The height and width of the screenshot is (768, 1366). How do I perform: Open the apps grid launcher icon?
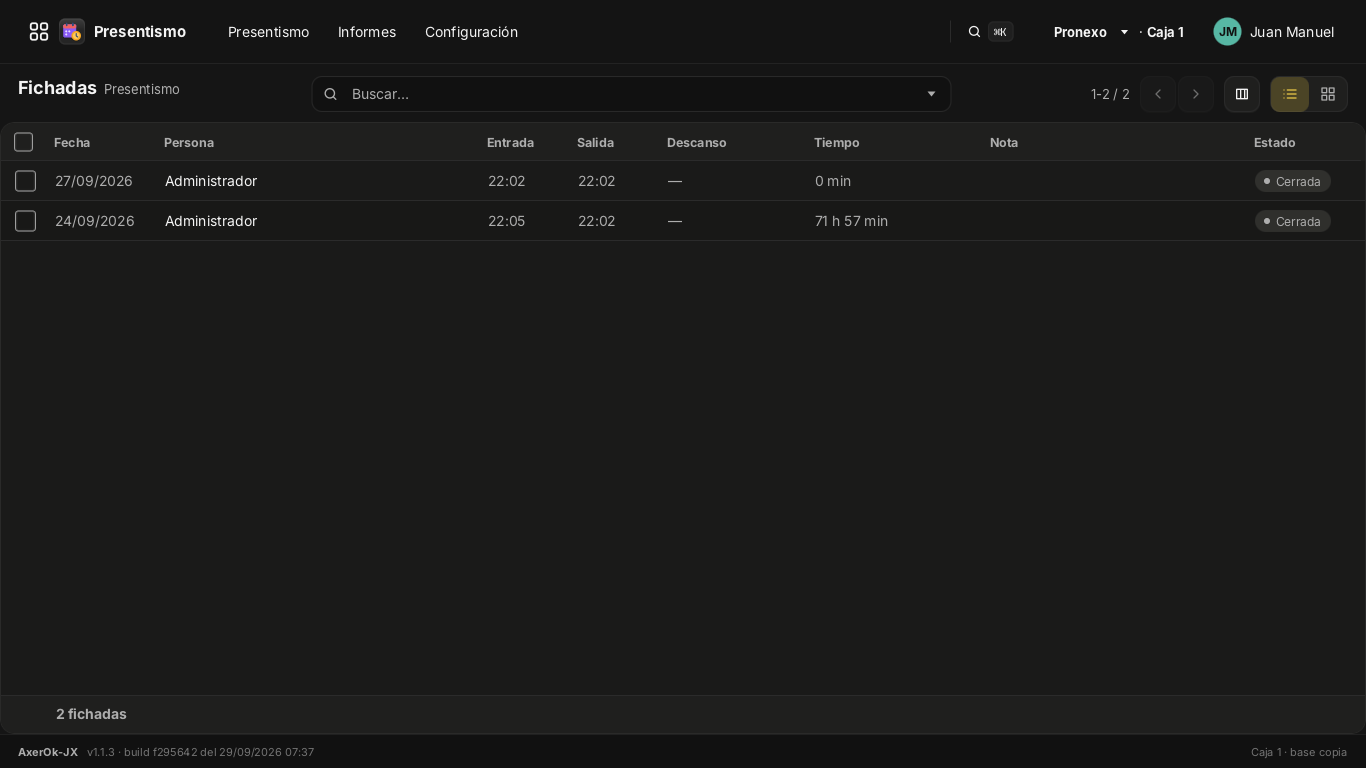(x=39, y=32)
